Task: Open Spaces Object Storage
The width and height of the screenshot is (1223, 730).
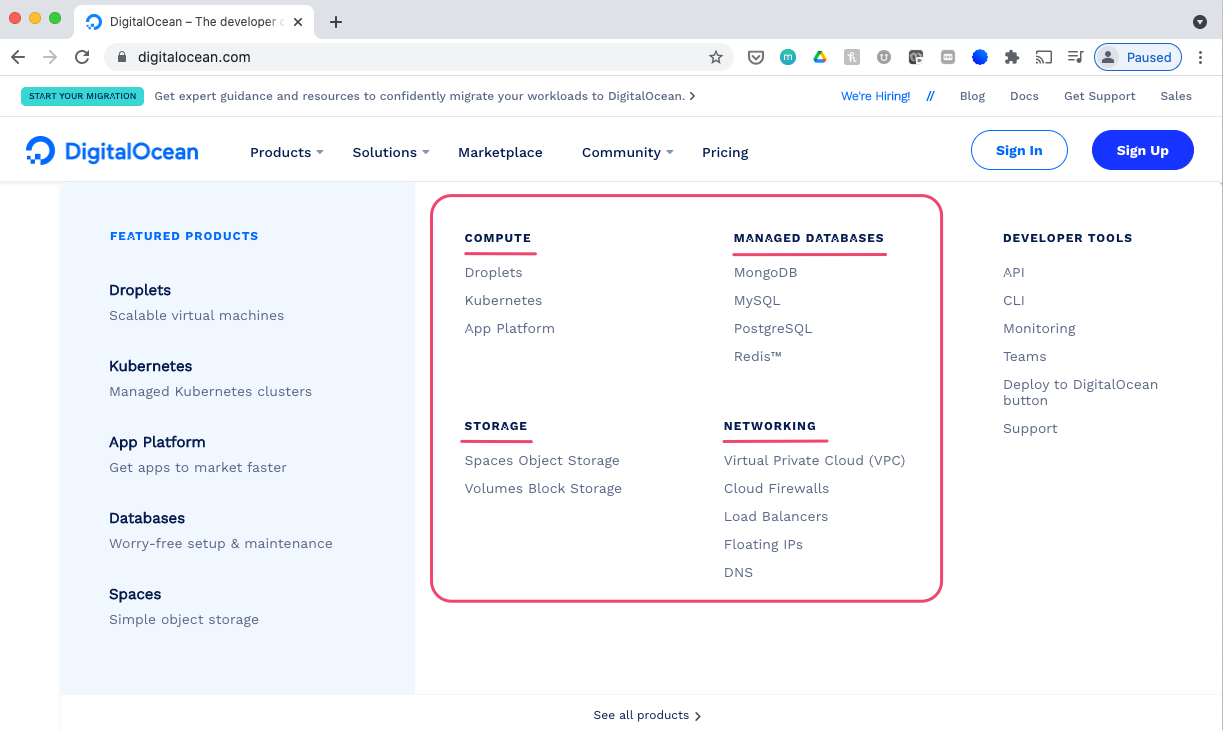Action: [x=542, y=460]
